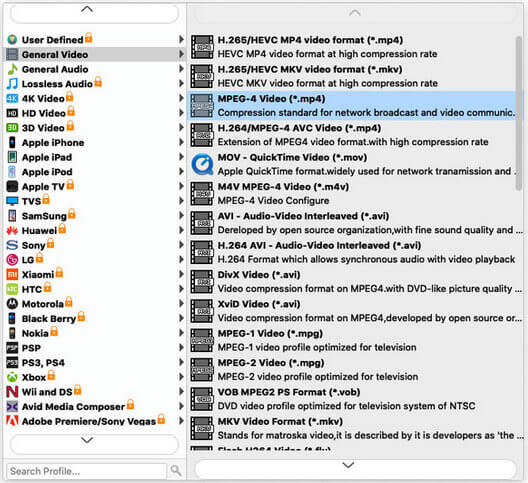Click the Apple iPad device icon
Viewport: 528px width, 483px height.
click(12, 157)
